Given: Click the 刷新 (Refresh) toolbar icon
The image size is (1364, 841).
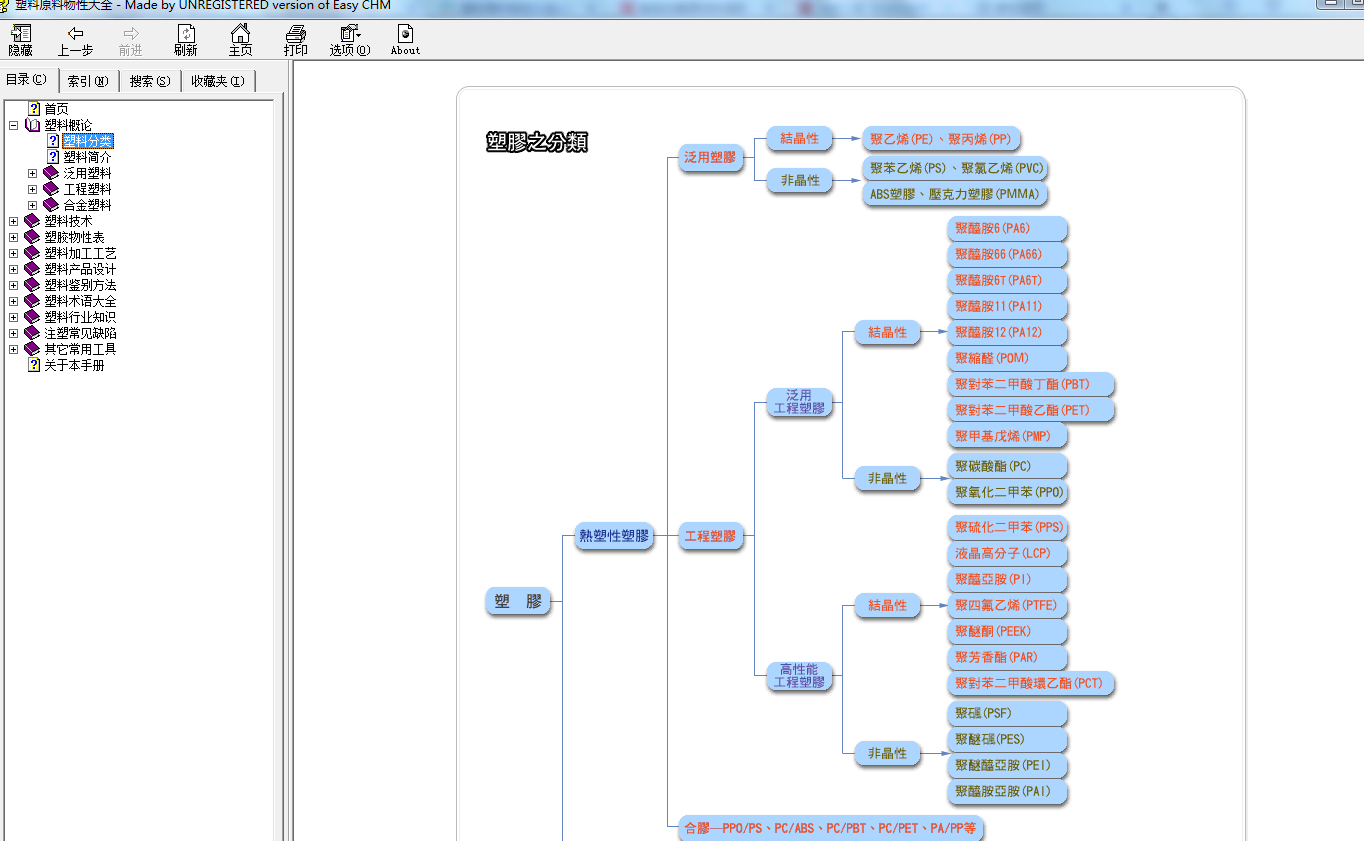Looking at the screenshot, I should (x=185, y=34).
